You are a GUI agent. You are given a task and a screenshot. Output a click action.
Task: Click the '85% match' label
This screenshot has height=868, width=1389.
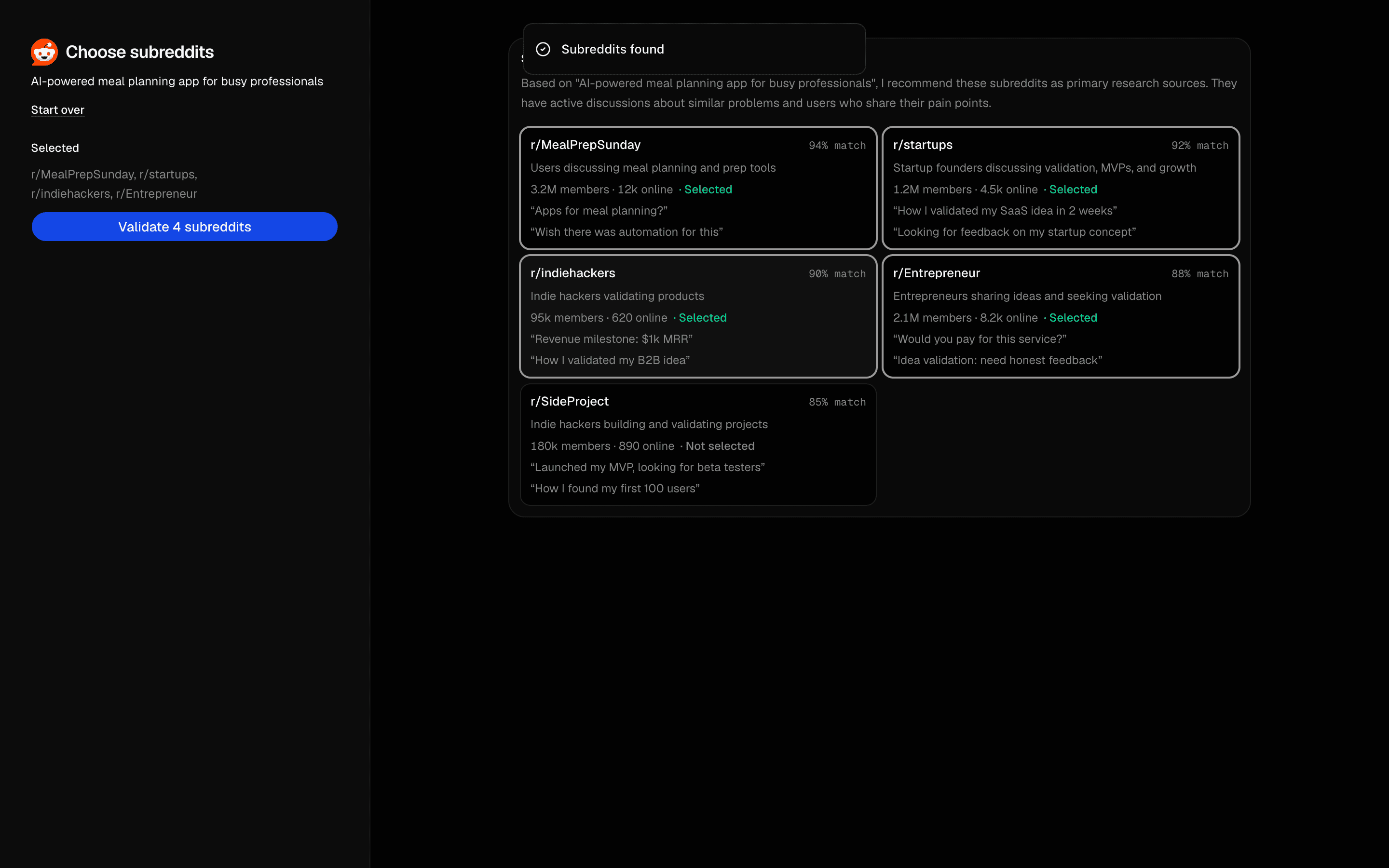[837, 403]
